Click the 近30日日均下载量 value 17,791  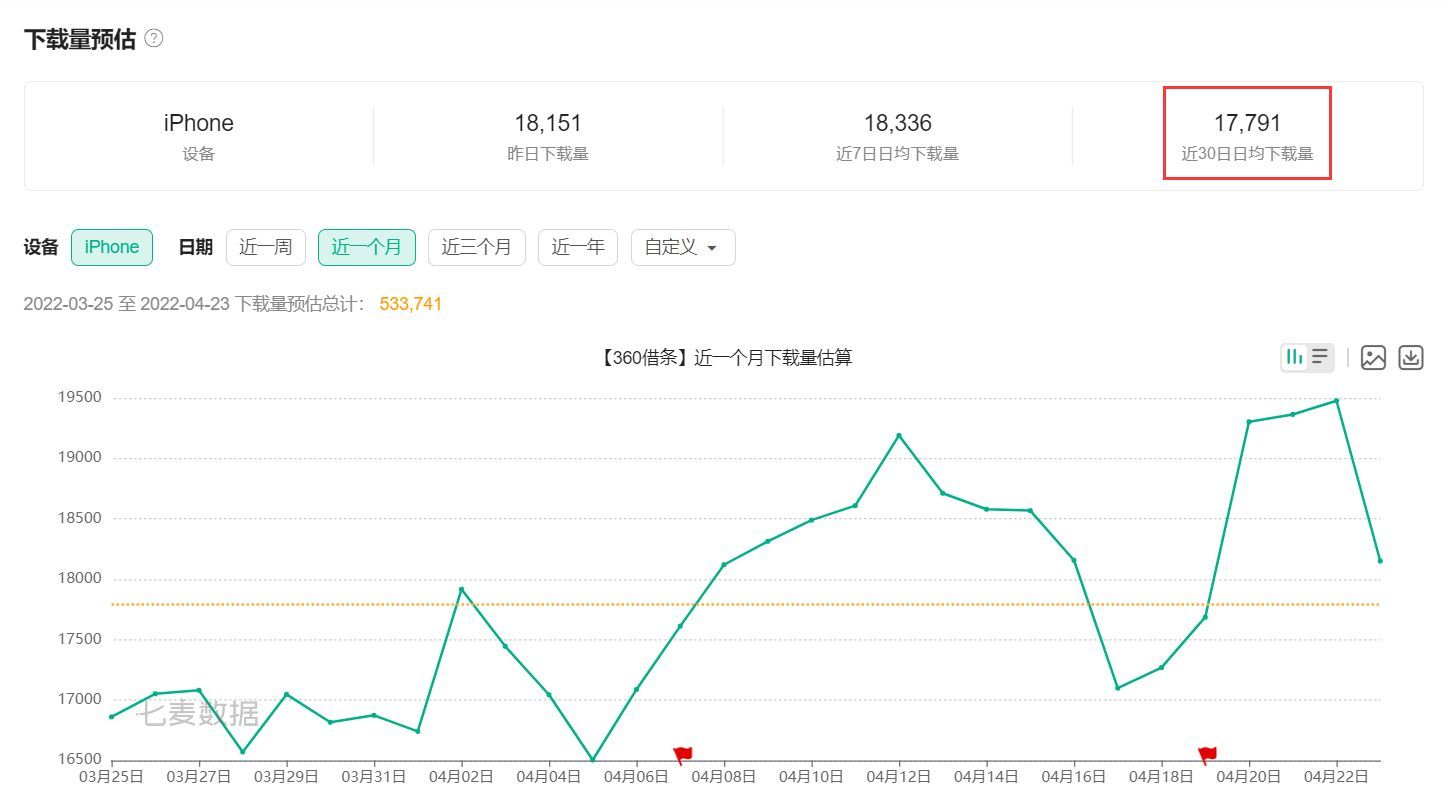click(x=1247, y=123)
